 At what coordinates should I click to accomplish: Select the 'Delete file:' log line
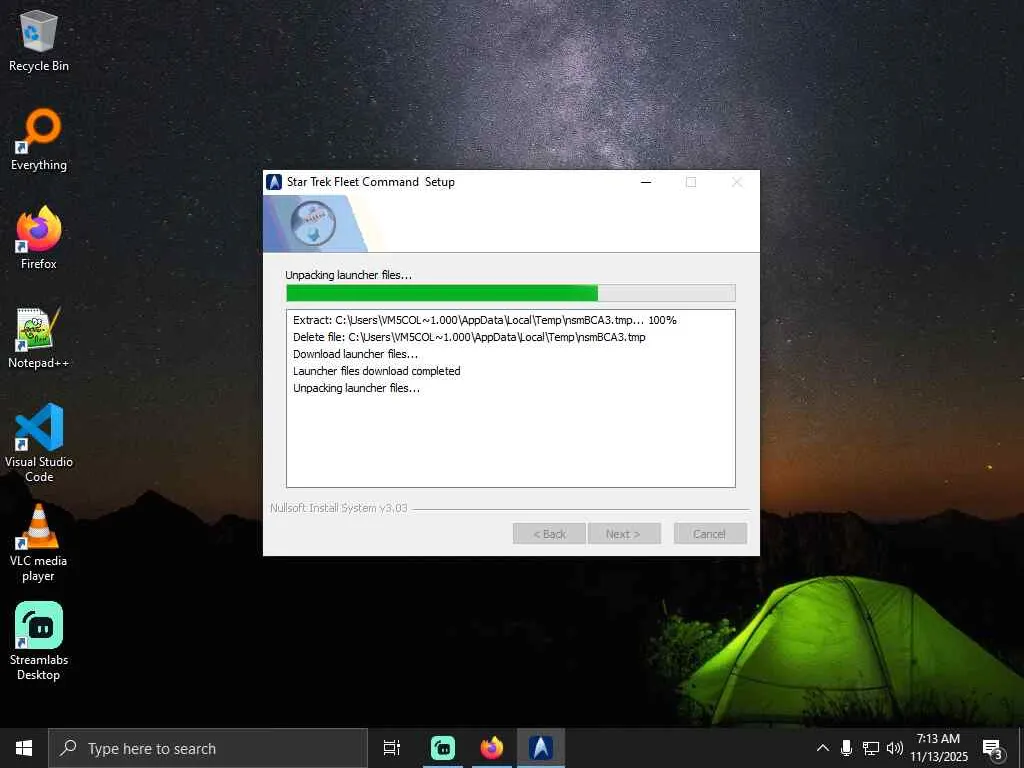[469, 337]
